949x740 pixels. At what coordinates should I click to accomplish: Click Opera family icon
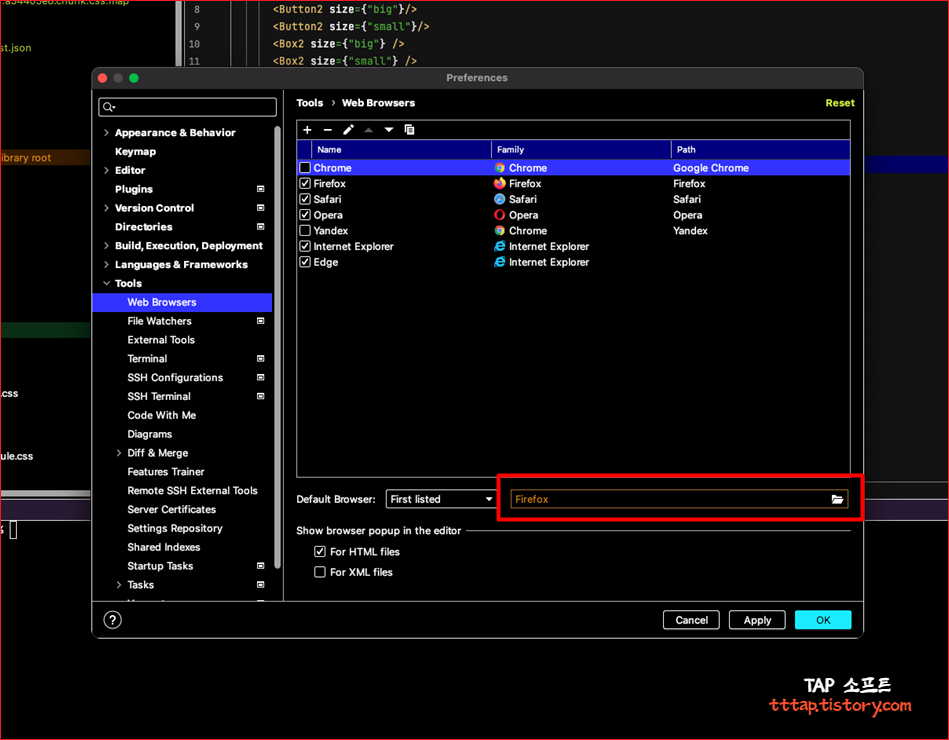499,215
